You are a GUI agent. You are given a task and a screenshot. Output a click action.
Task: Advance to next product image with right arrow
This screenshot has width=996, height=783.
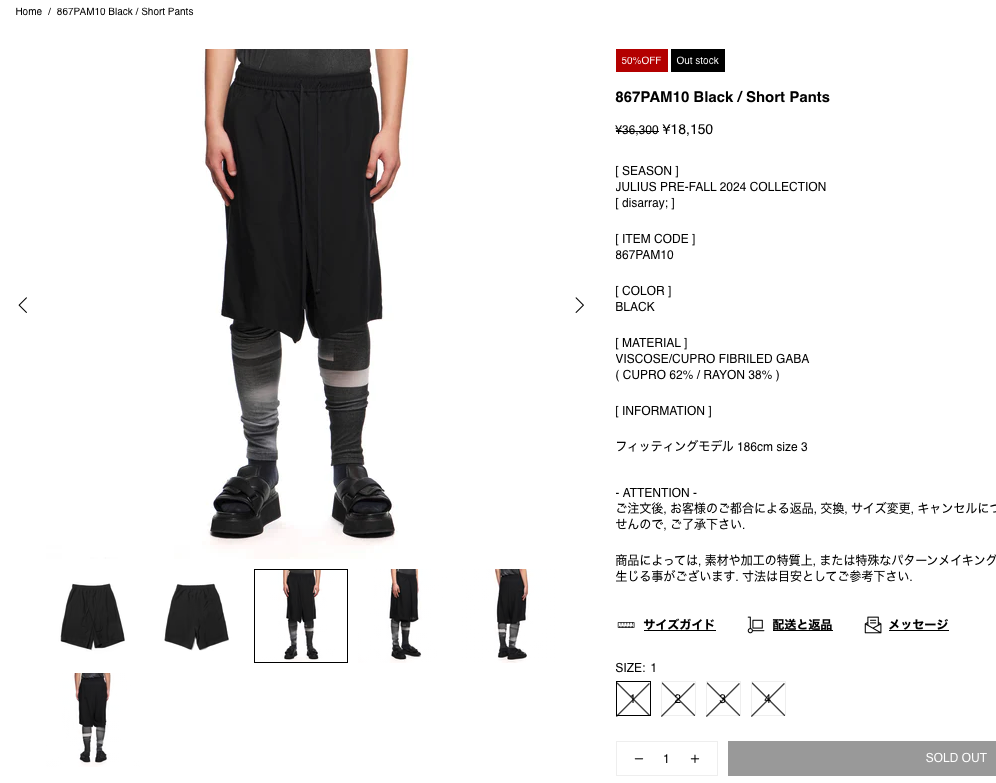(x=579, y=305)
